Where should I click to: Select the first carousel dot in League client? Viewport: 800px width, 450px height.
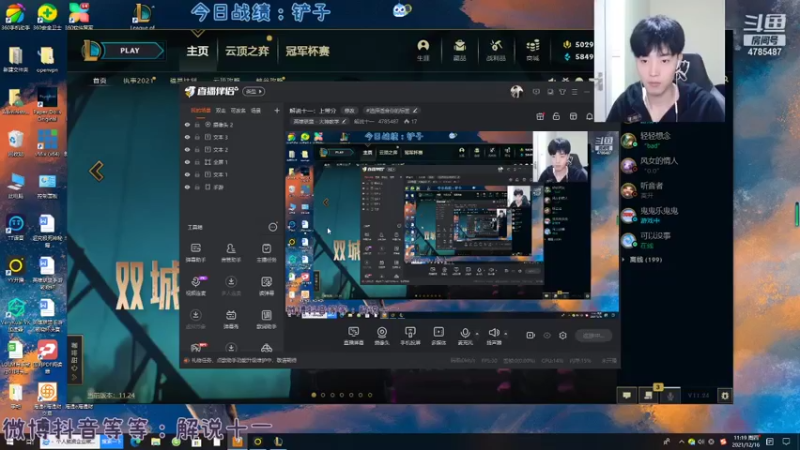click(314, 395)
